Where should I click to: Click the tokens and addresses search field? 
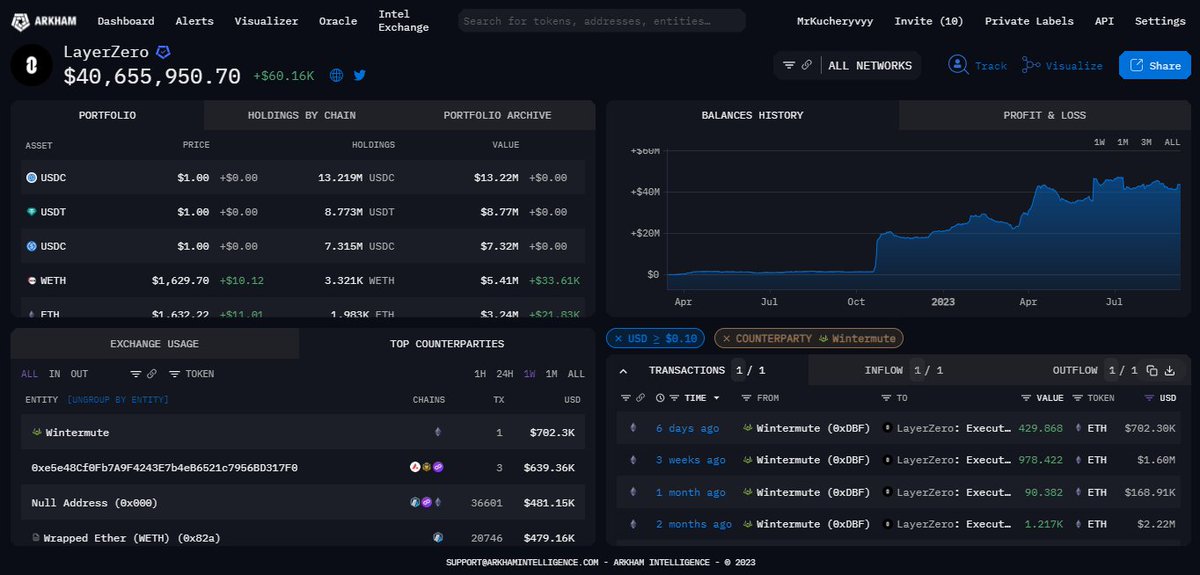point(601,21)
